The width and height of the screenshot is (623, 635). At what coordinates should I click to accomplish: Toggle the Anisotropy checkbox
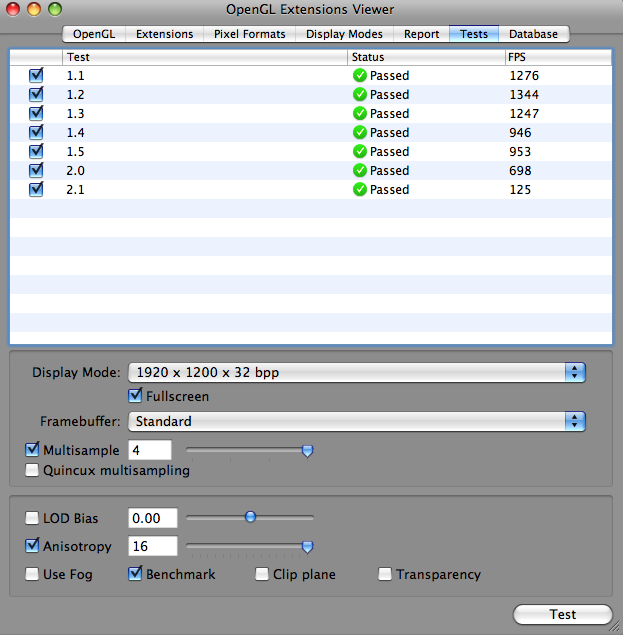[32, 546]
